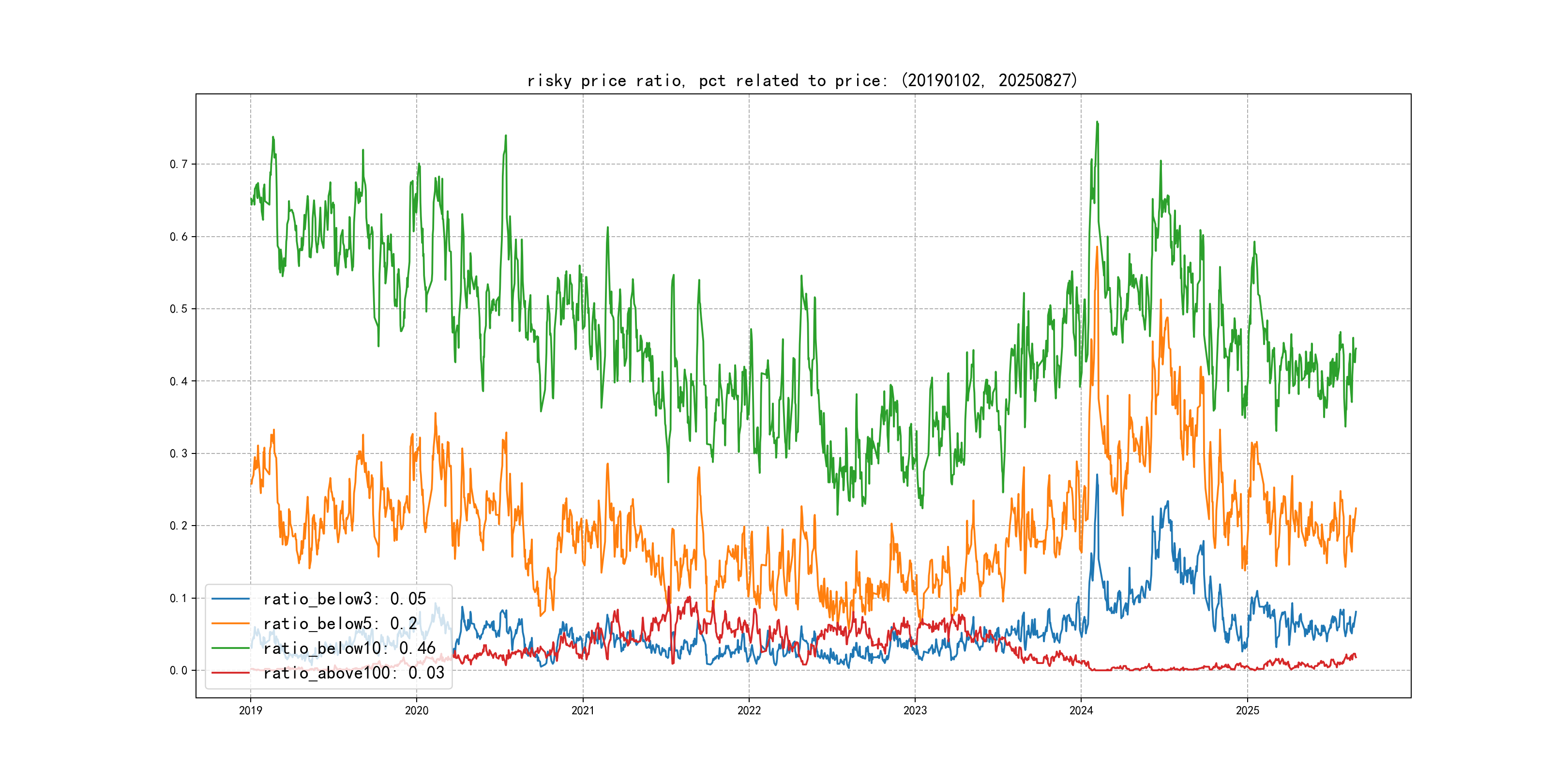Click the 2025 x-axis tick label

click(1247, 710)
